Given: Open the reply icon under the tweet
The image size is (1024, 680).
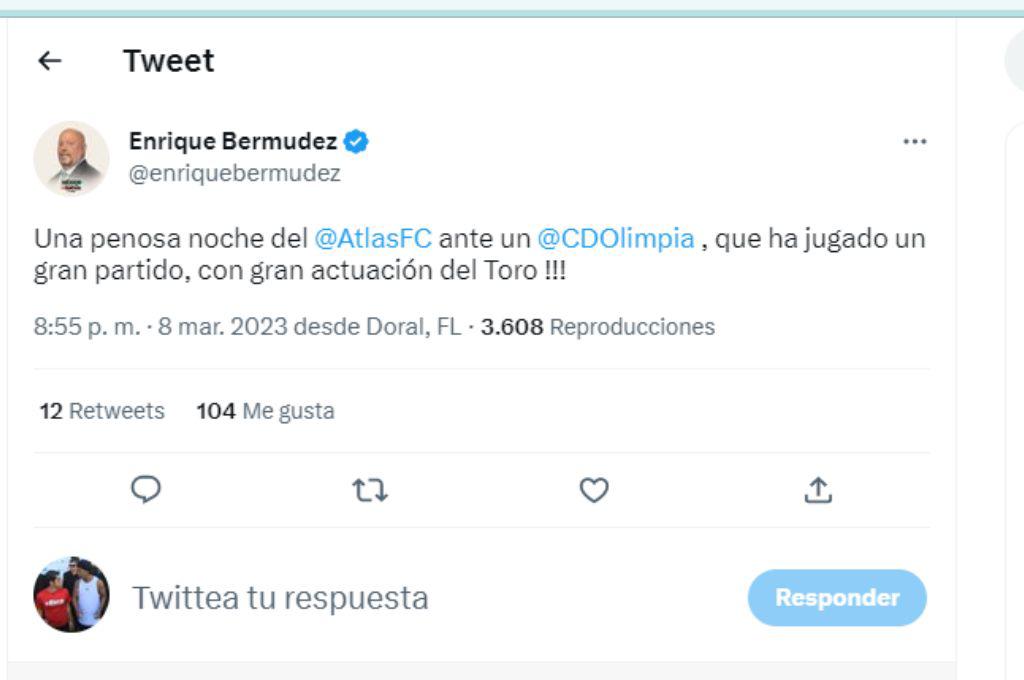Looking at the screenshot, I should tap(146, 489).
